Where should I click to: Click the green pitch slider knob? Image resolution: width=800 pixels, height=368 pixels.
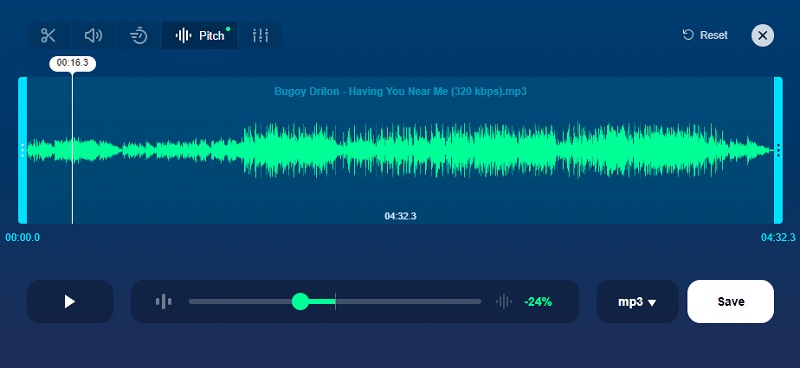tap(301, 301)
